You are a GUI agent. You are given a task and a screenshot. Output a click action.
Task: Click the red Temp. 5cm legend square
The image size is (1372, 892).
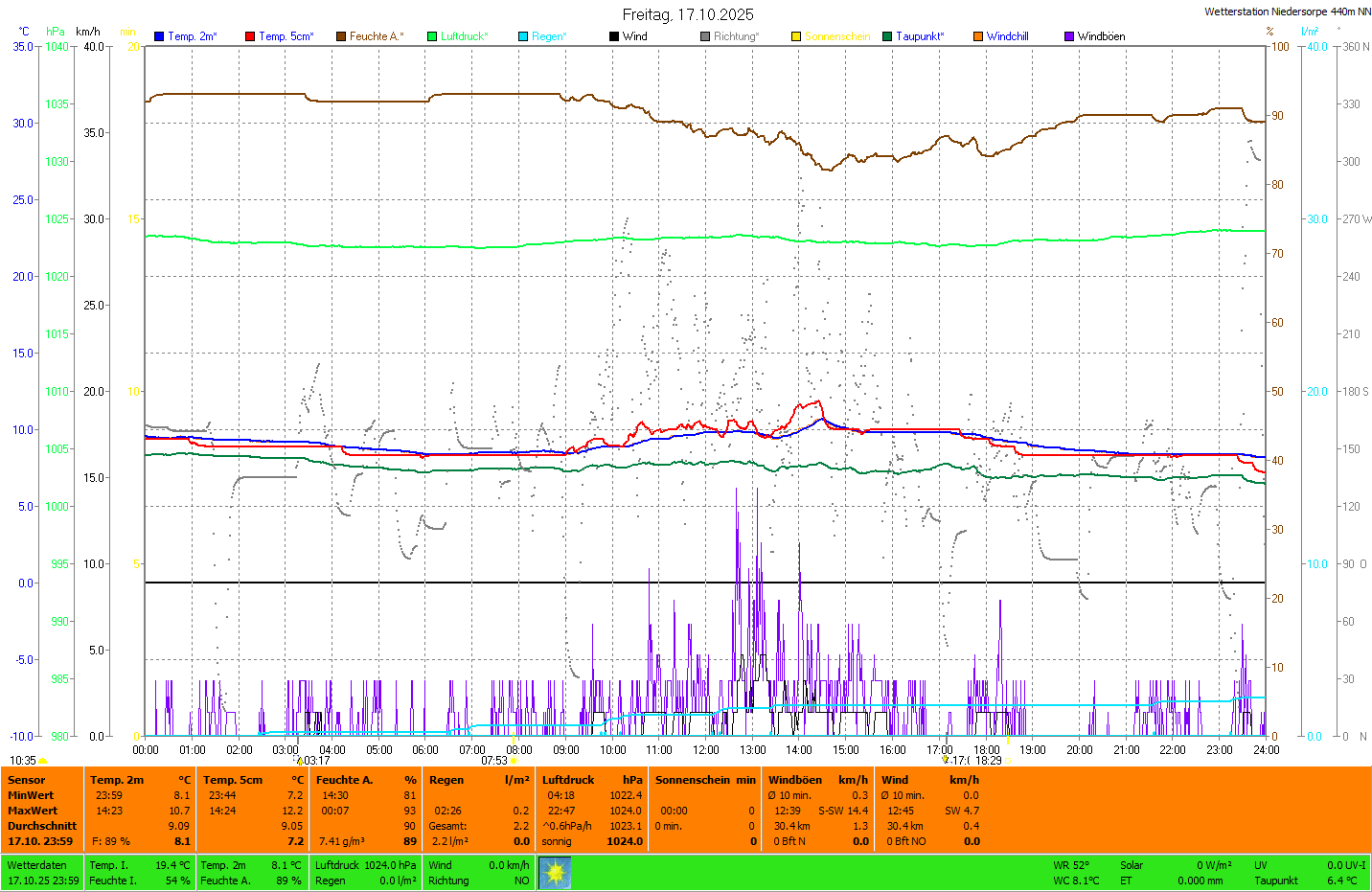click(250, 36)
